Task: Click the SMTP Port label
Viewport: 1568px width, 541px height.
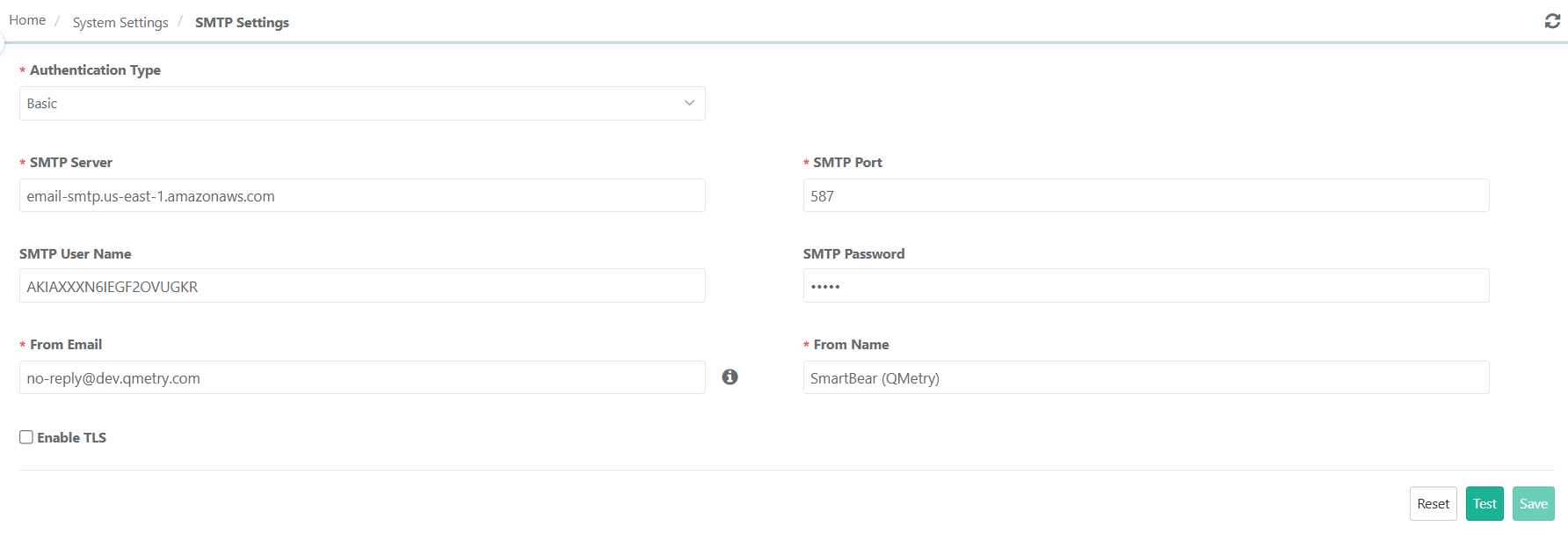Action: coord(847,162)
